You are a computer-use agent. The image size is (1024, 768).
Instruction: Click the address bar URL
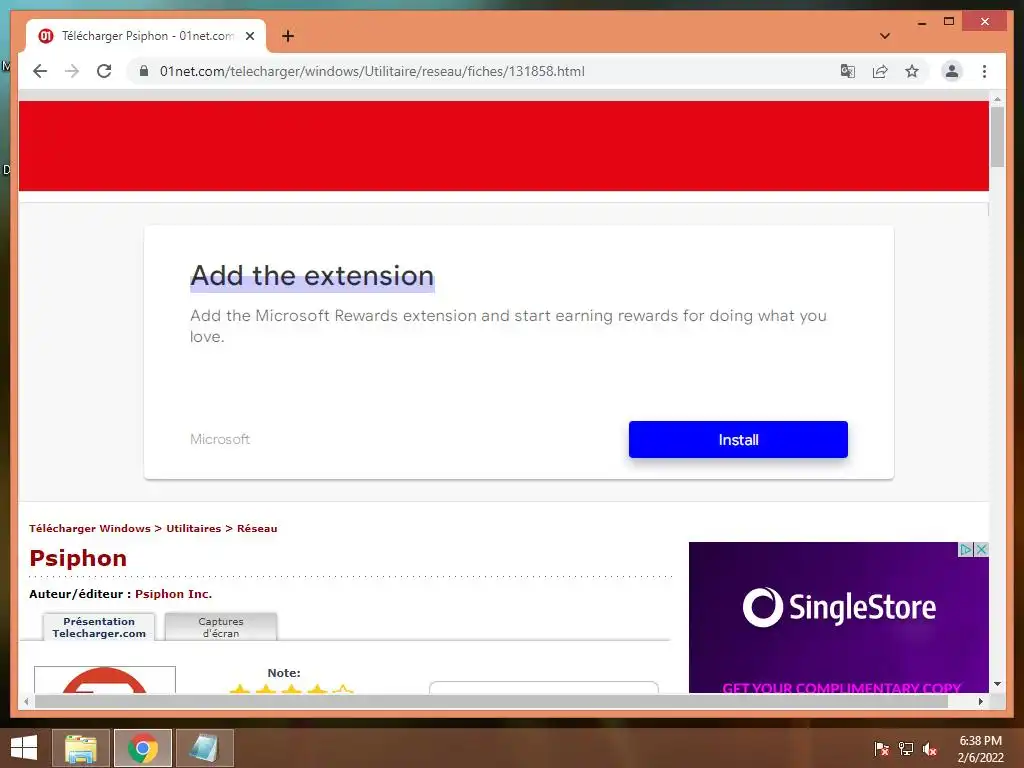(x=372, y=71)
